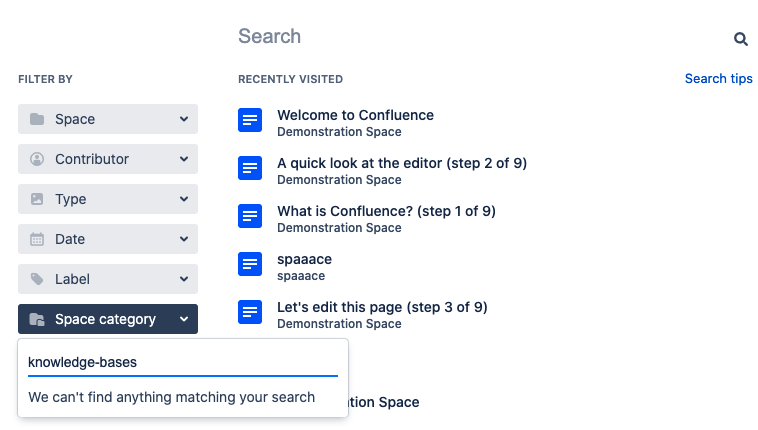758x430 pixels.
Task: Click the magnifying glass search icon
Action: (741, 39)
